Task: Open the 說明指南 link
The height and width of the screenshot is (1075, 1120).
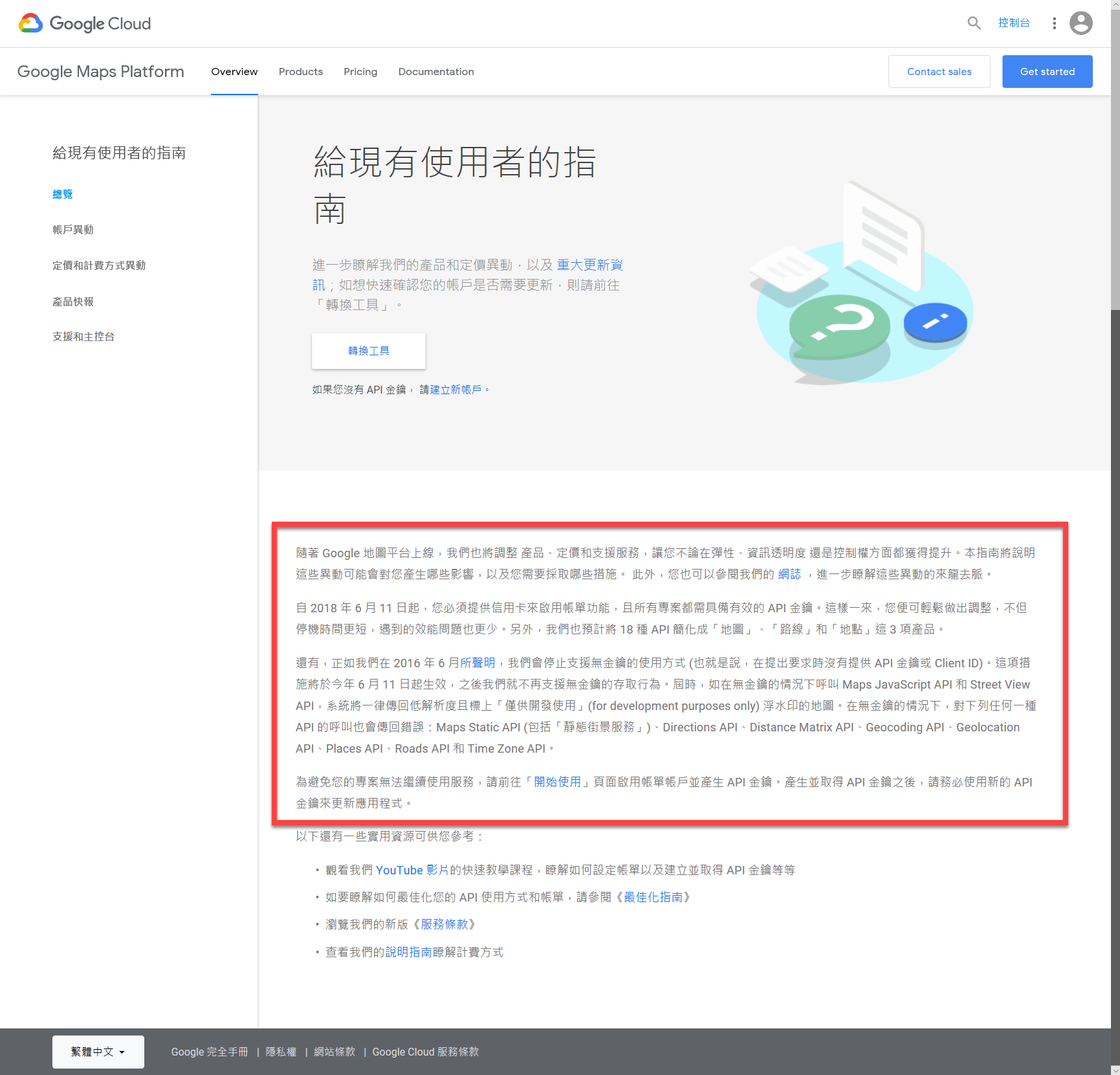Action: 409,952
